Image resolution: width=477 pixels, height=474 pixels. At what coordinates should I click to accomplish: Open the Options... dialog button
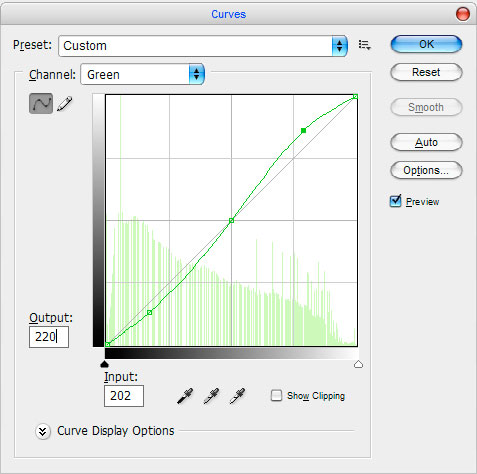[426, 170]
